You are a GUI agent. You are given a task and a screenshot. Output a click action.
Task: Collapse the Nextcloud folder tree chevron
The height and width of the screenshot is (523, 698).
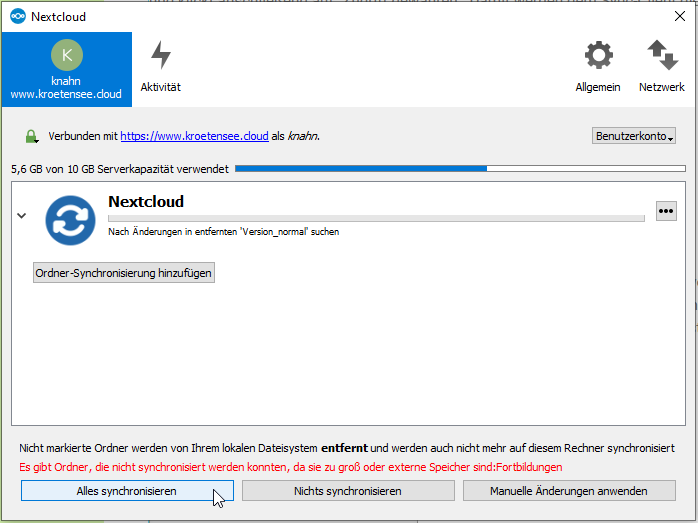(22, 216)
